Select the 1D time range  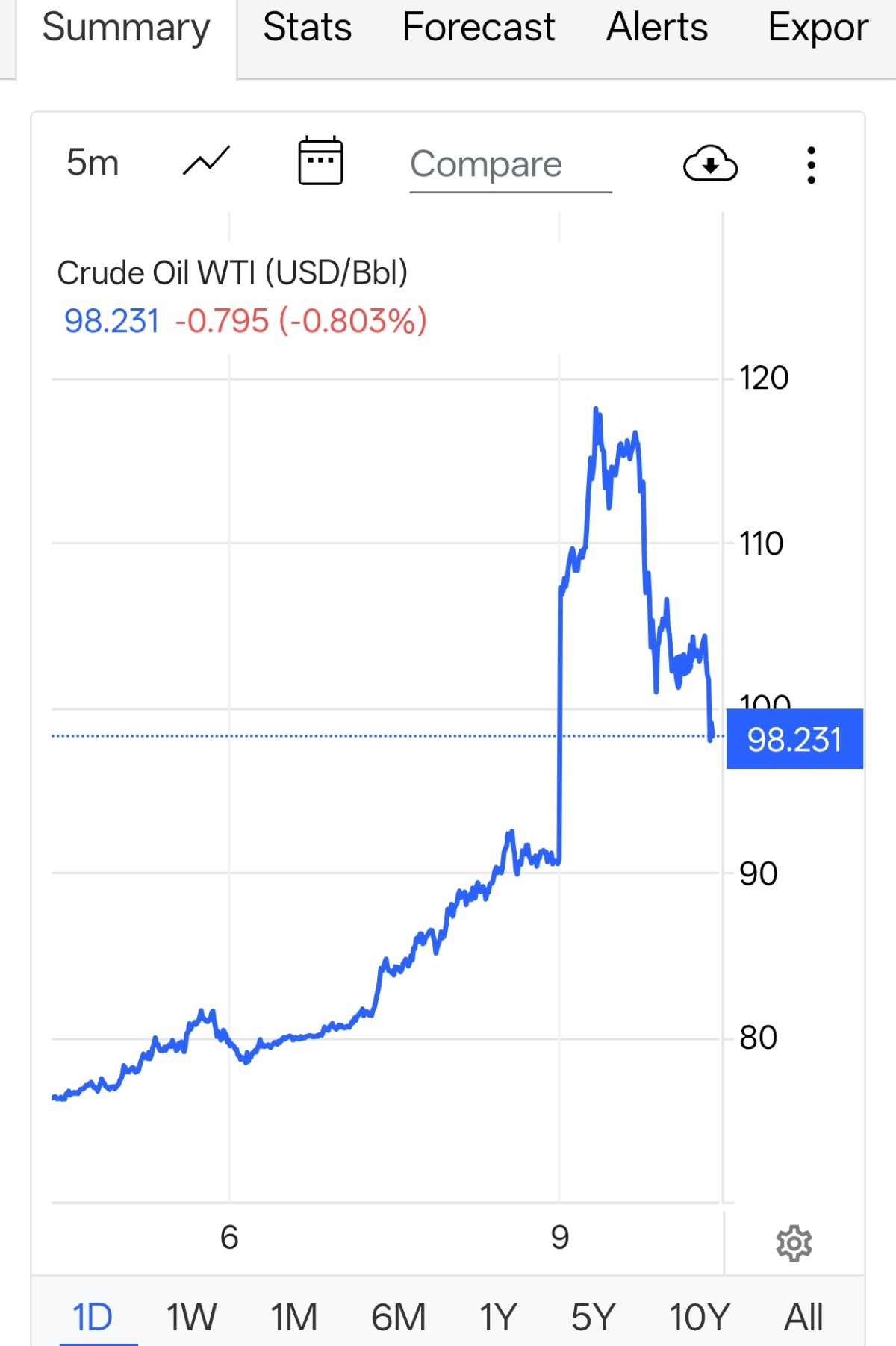[93, 1317]
